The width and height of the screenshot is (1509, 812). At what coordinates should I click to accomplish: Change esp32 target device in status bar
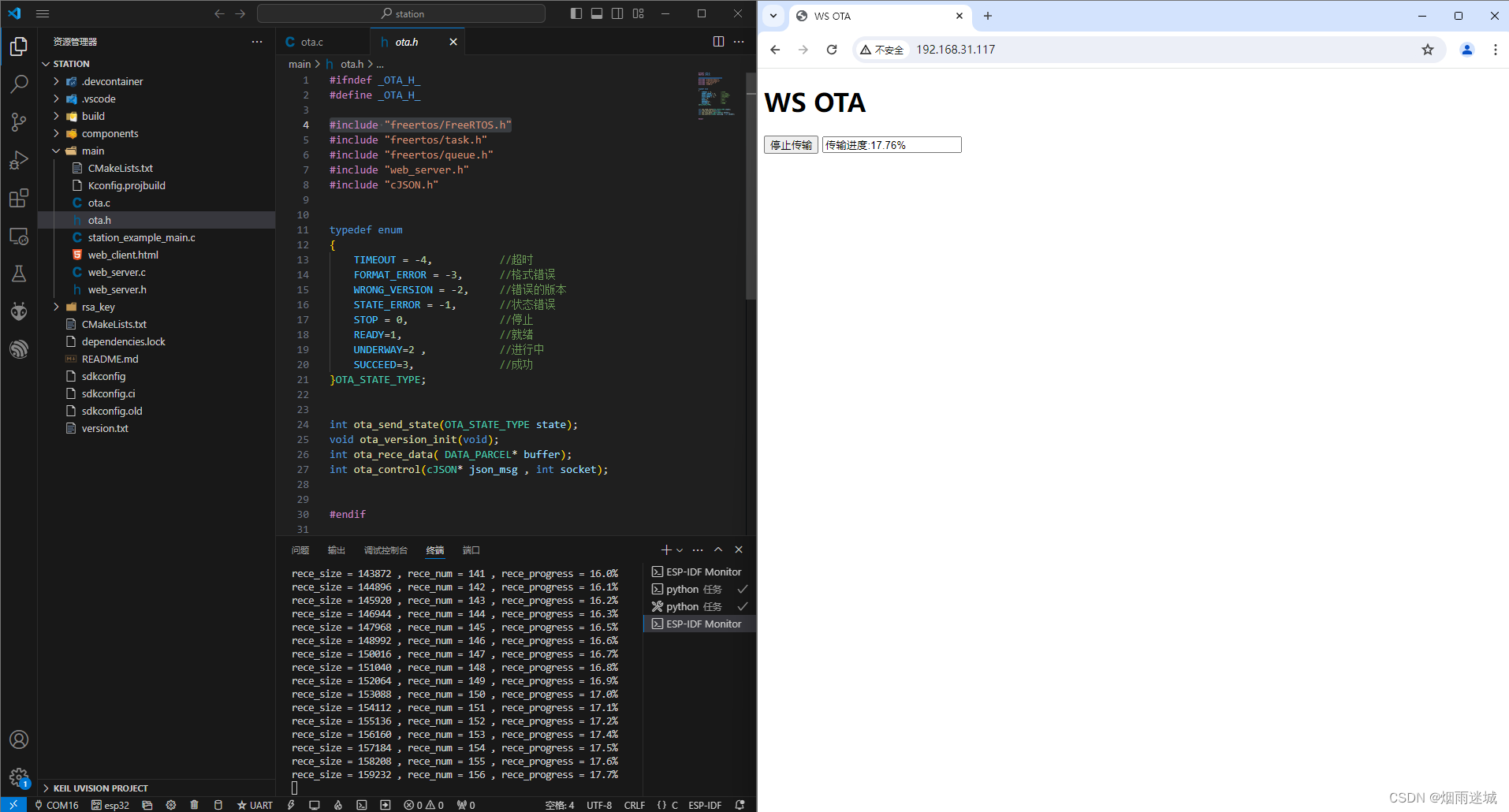[110, 805]
